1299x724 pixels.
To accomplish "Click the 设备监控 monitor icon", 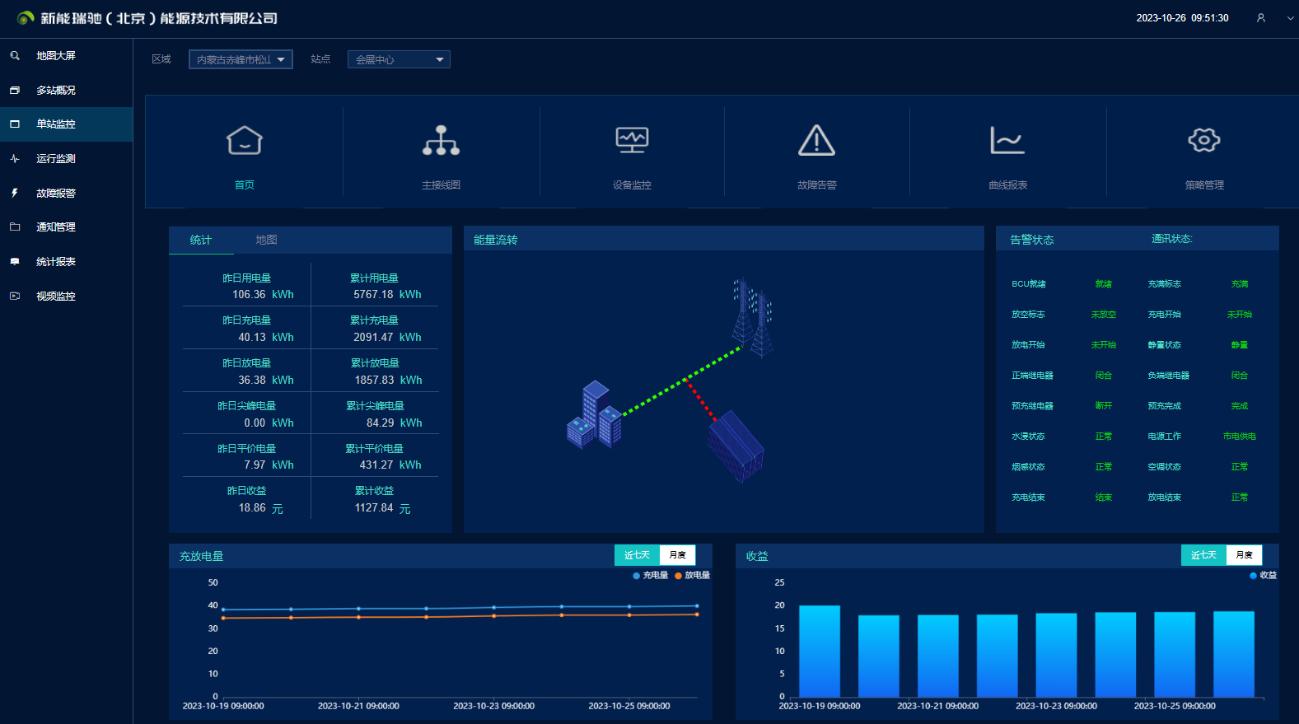I will coord(631,141).
